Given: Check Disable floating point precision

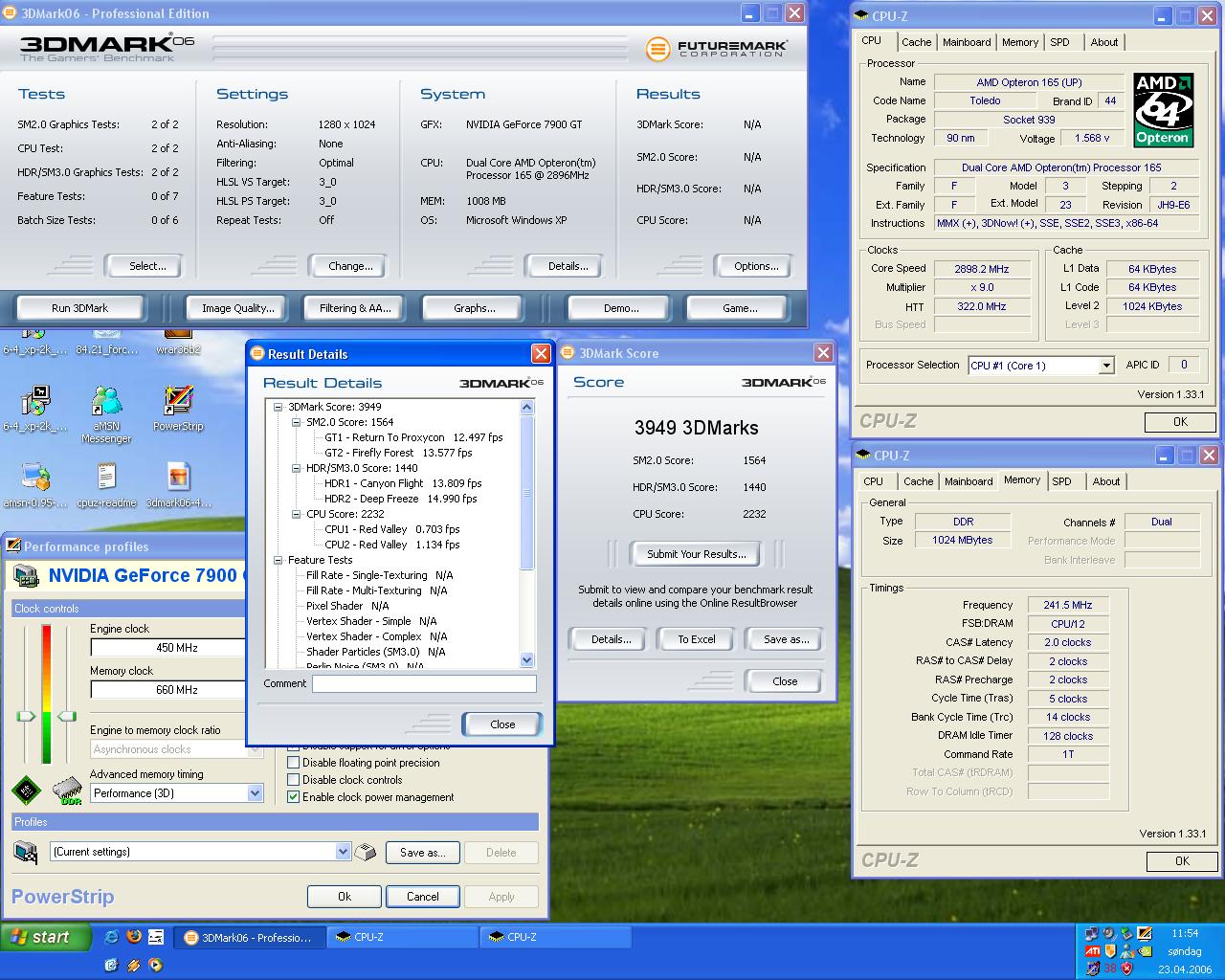Looking at the screenshot, I should click(294, 763).
